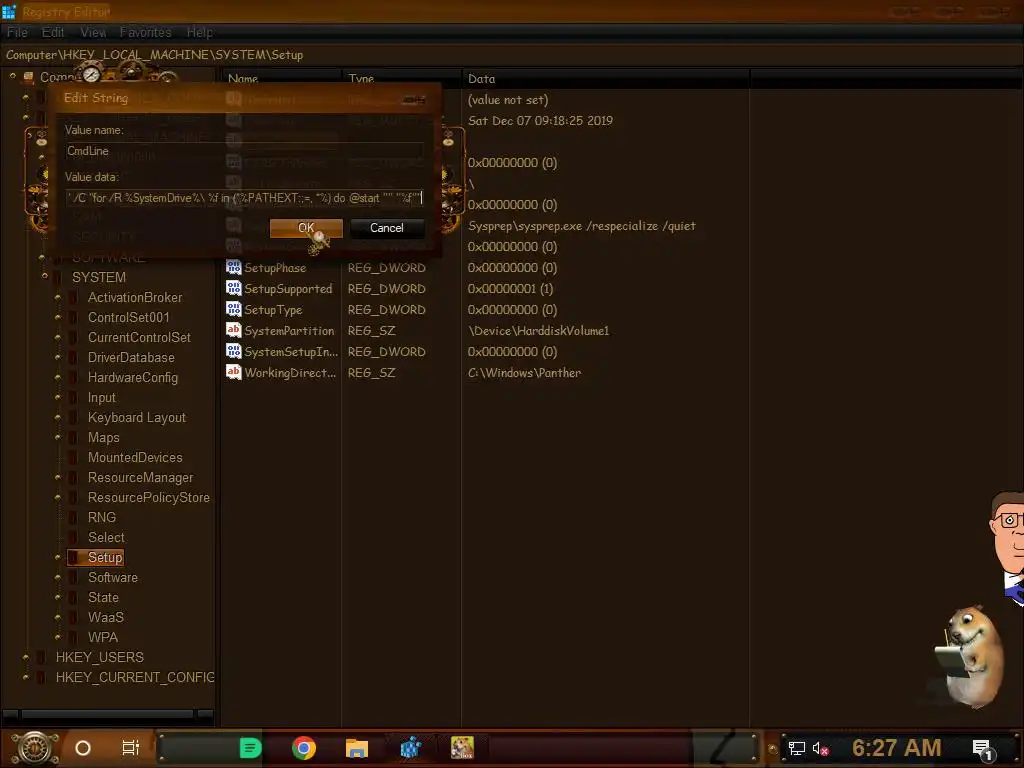Open network status tray icon
Viewport: 1024px width, 768px height.
[796, 748]
